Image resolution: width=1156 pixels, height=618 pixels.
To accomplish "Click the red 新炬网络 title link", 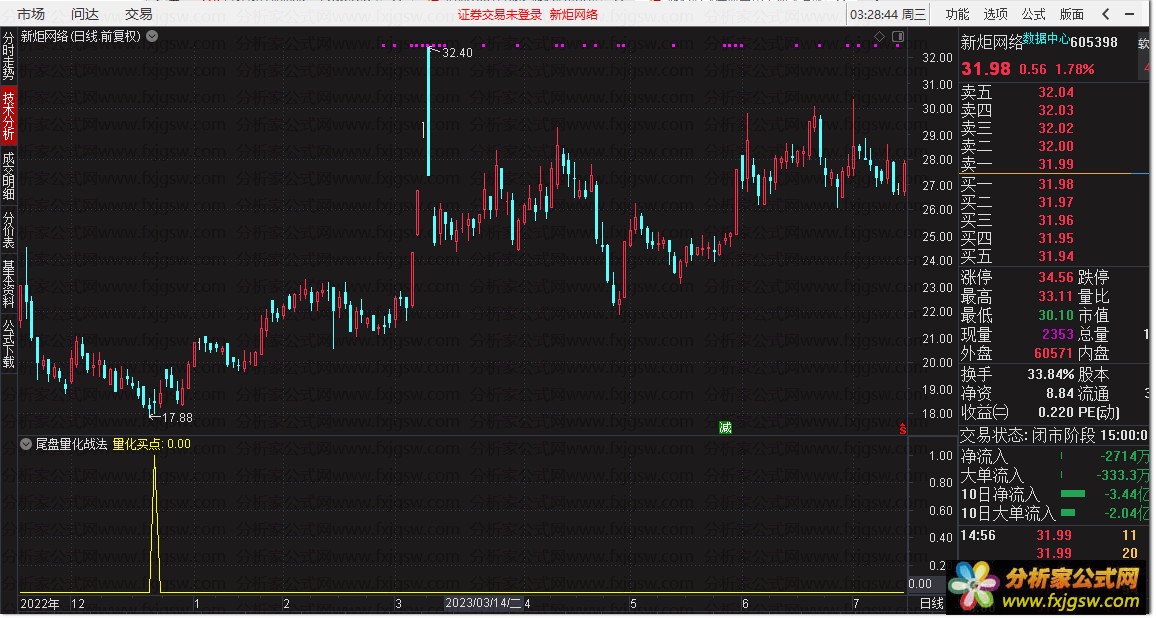I will [574, 14].
